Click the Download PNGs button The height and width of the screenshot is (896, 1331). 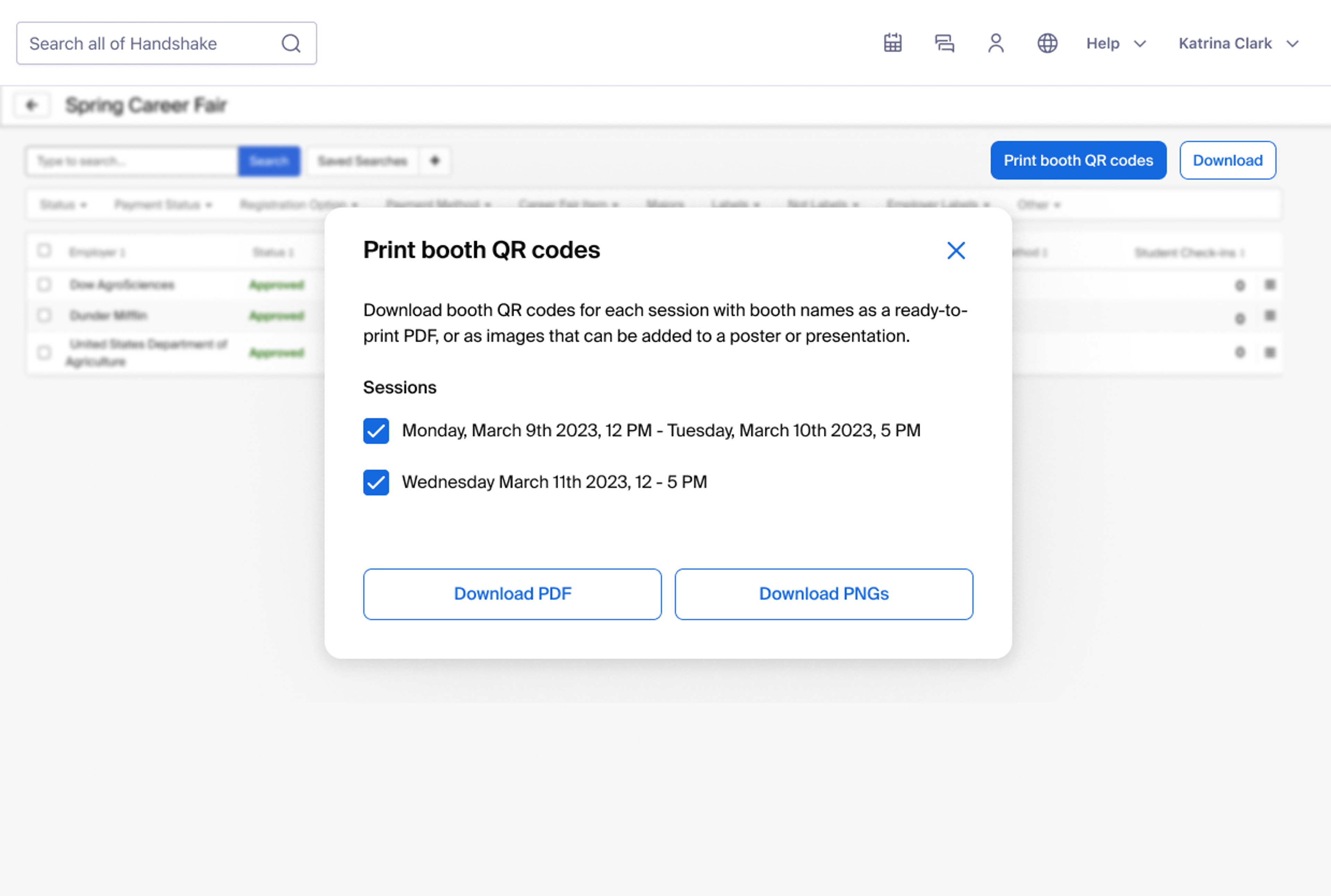point(824,594)
